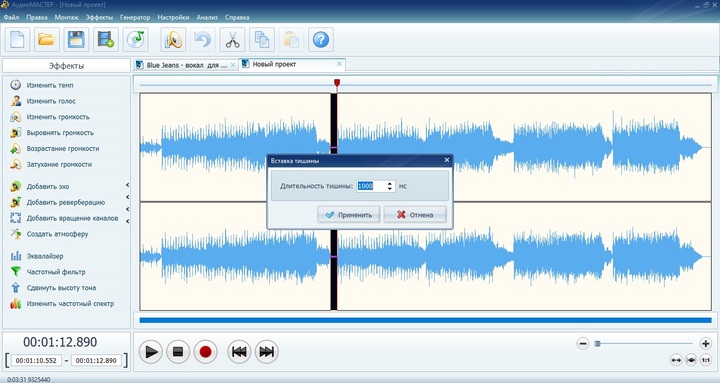Open the Настройки menu
Viewport: 720px width, 383px height.
(173, 17)
